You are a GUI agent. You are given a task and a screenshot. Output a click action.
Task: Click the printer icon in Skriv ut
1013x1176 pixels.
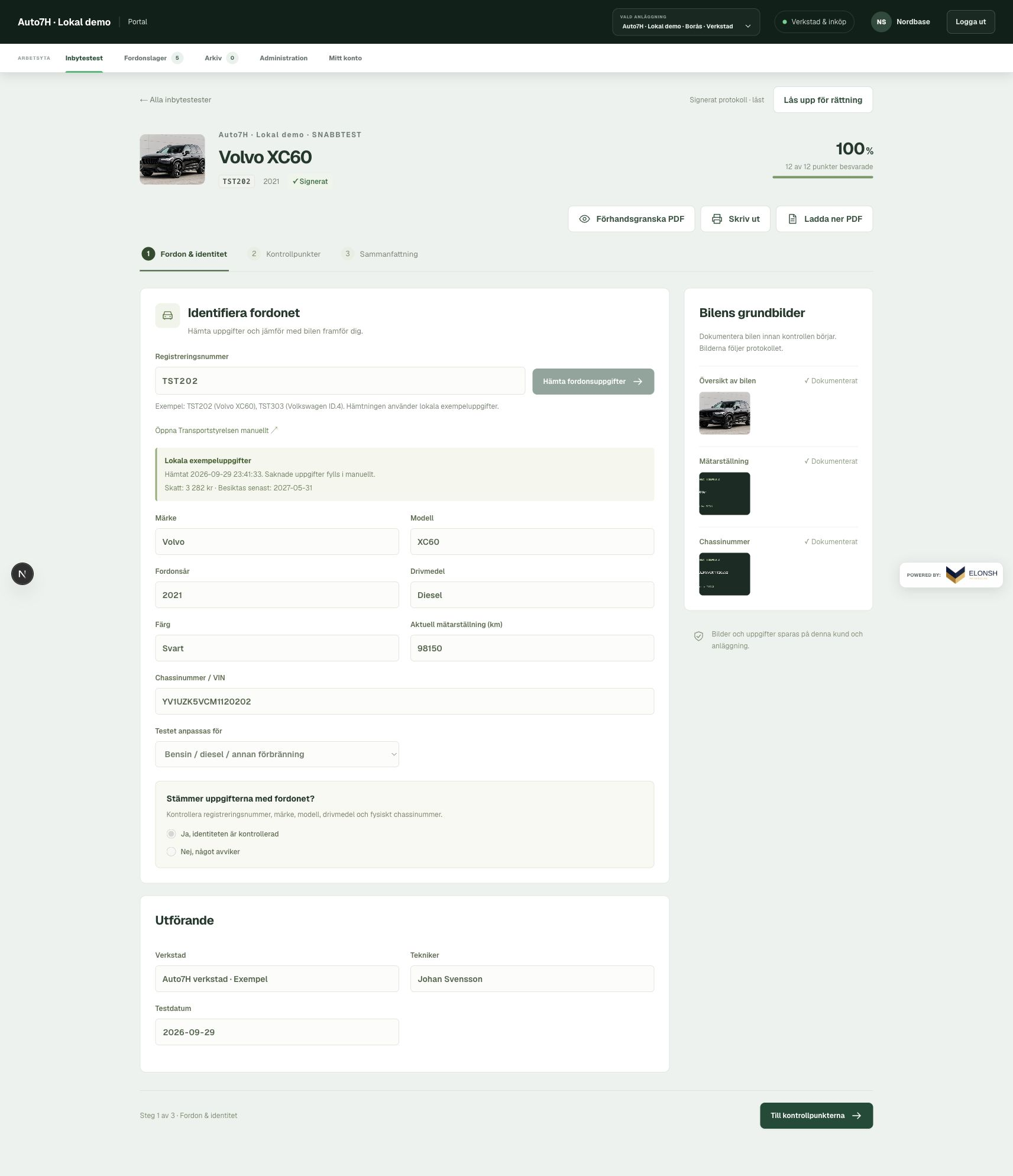pyautogui.click(x=717, y=219)
